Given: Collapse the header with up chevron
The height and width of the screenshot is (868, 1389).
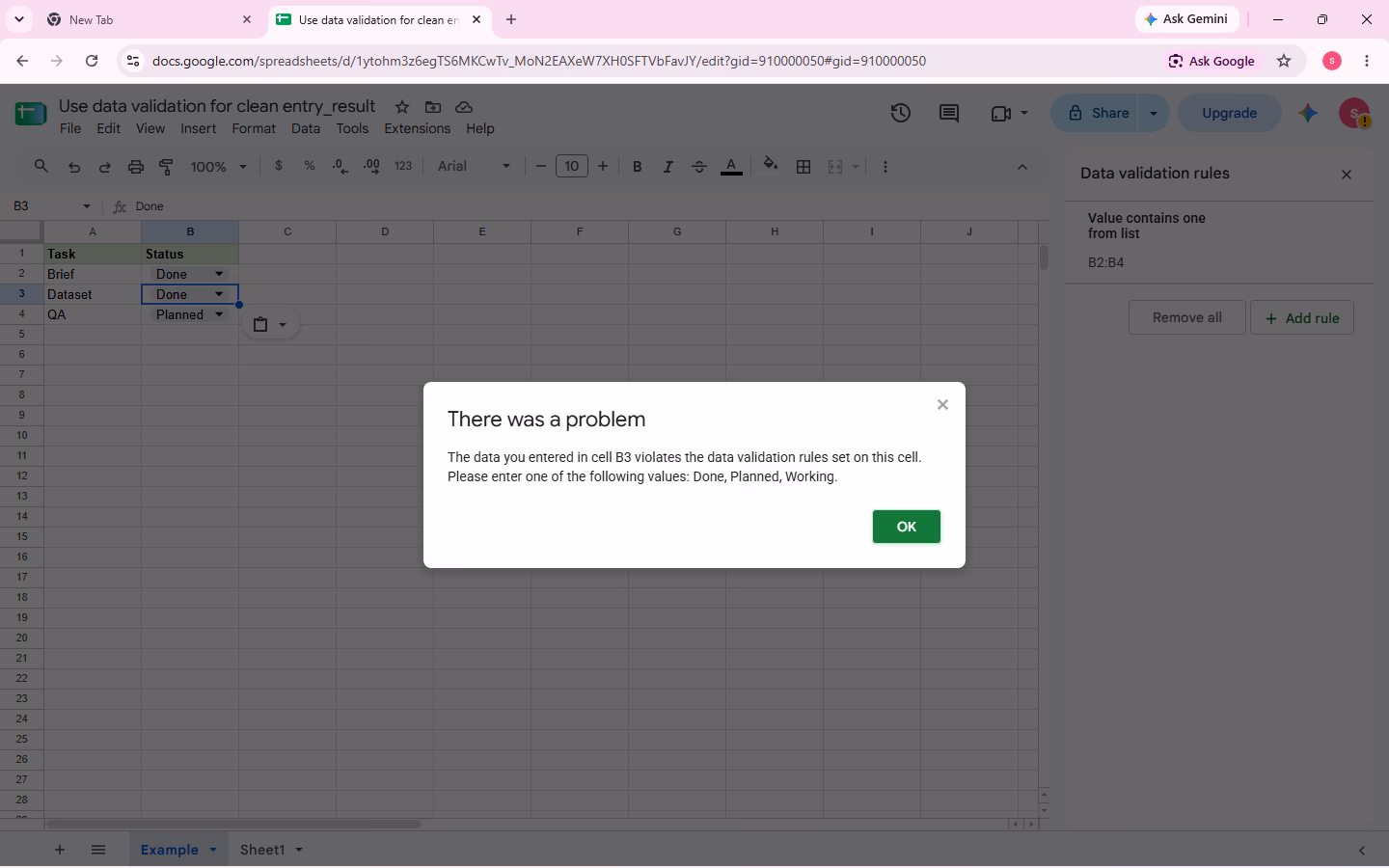Looking at the screenshot, I should [x=1021, y=167].
